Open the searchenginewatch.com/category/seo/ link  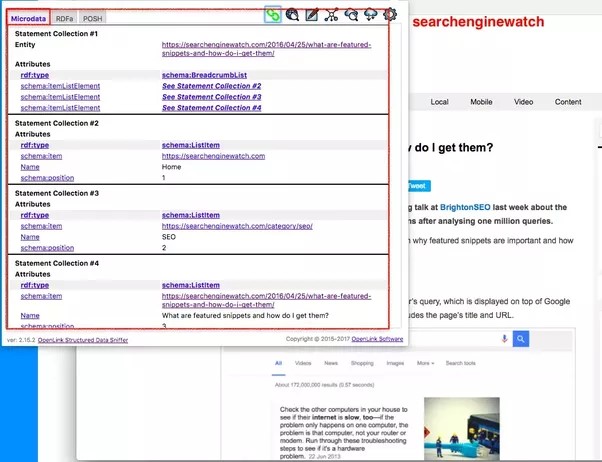pyautogui.click(x=237, y=226)
